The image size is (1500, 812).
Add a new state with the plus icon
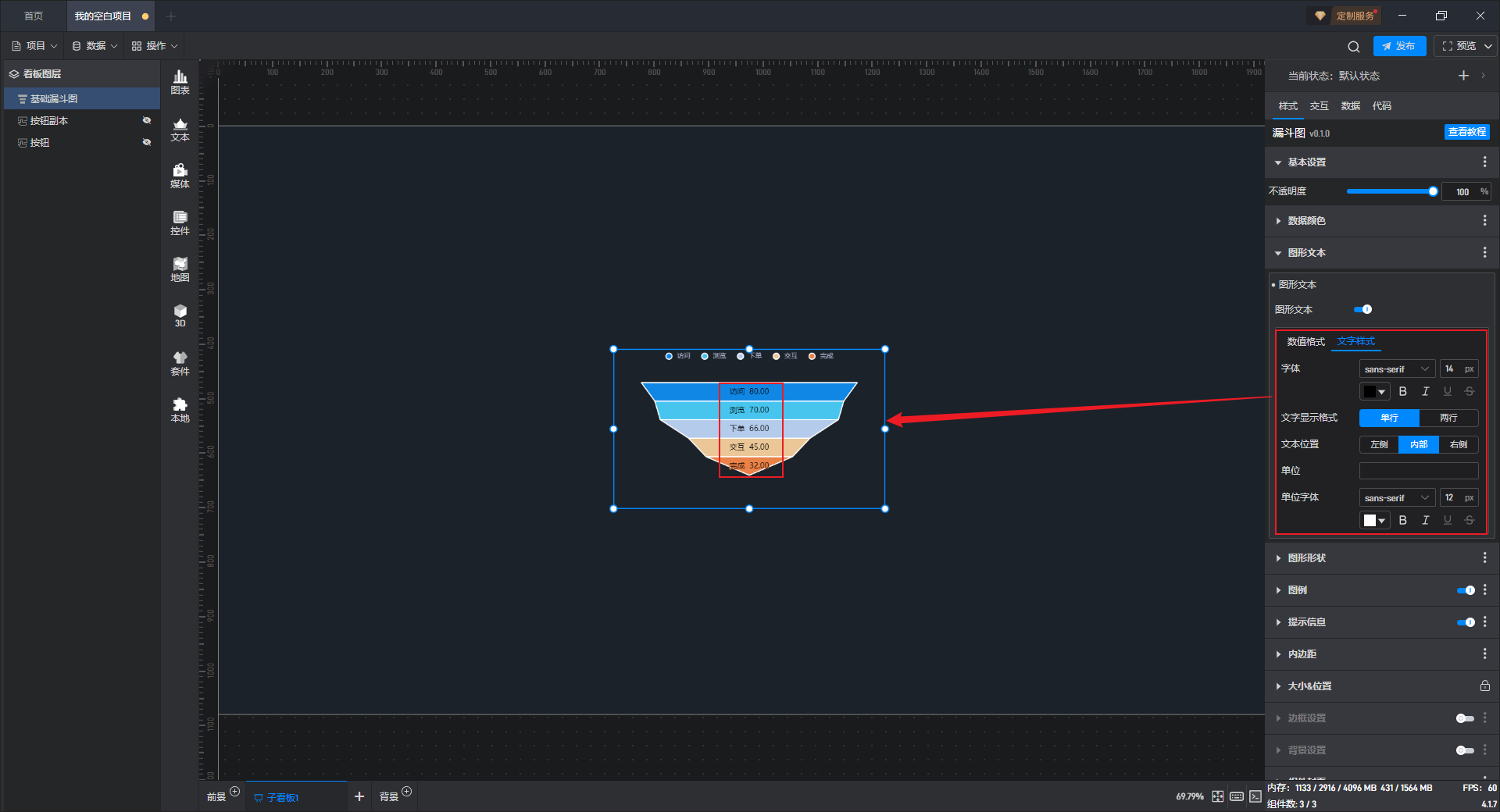1463,76
